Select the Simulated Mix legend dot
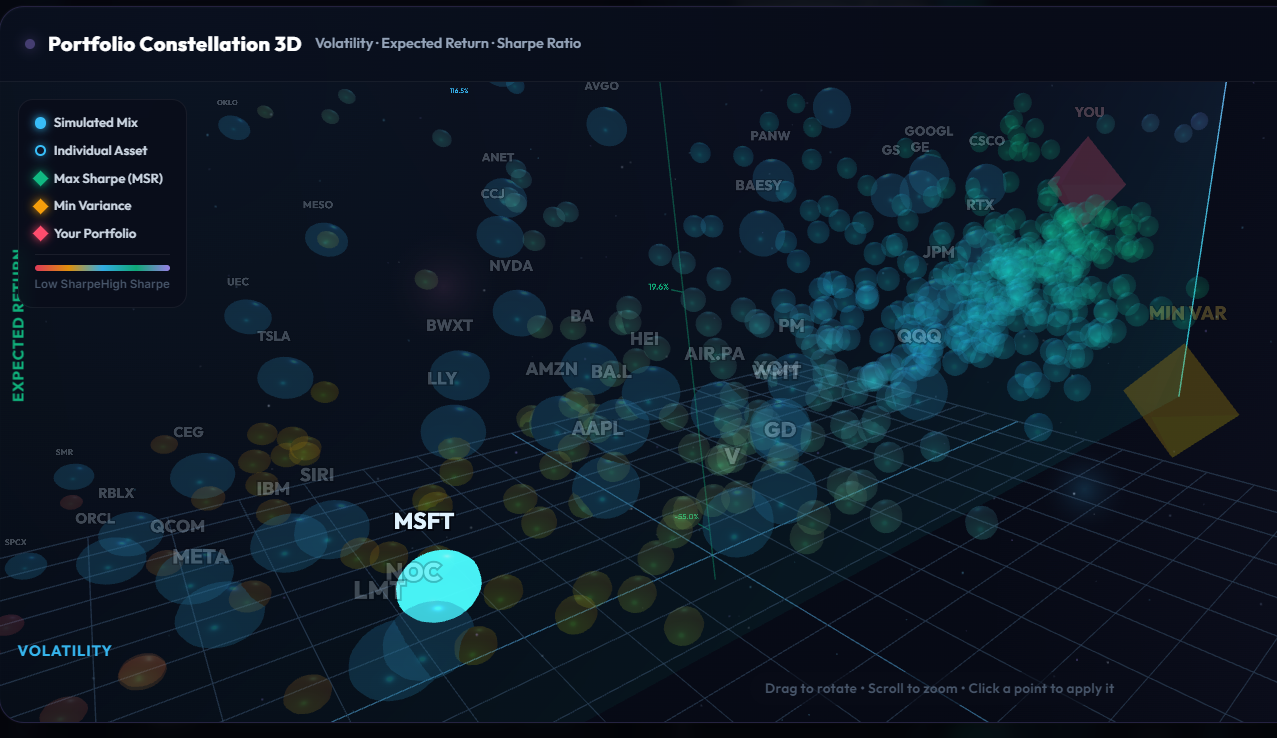Viewport: 1277px width, 738px height. (40, 123)
